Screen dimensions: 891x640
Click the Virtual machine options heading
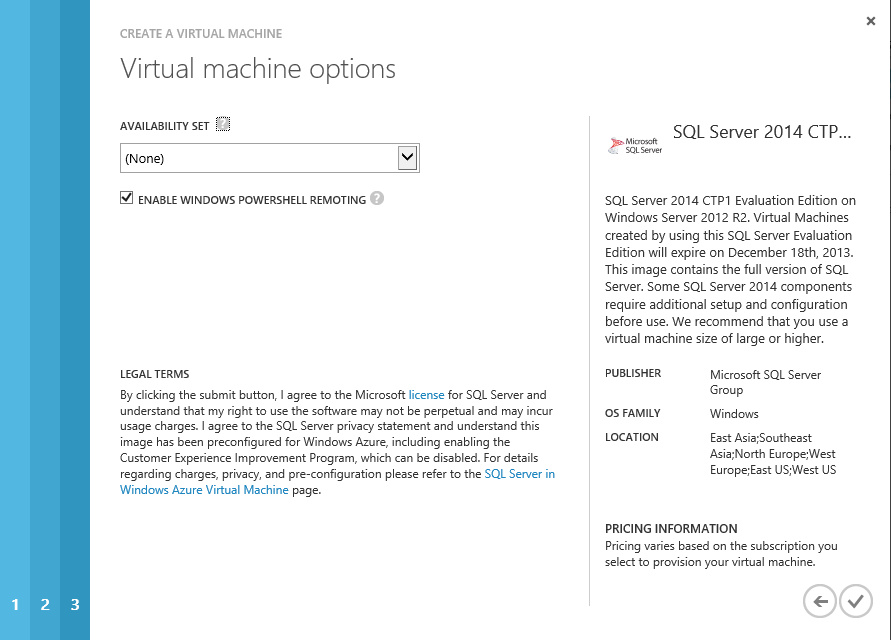coord(257,69)
